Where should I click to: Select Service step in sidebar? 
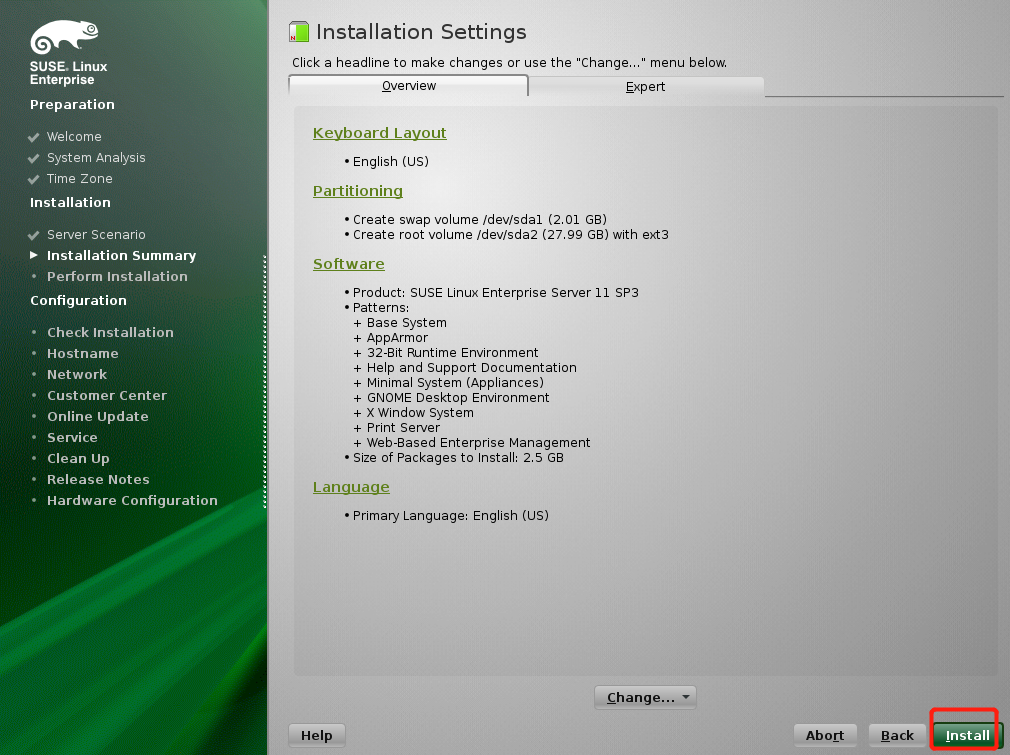[x=72, y=437]
